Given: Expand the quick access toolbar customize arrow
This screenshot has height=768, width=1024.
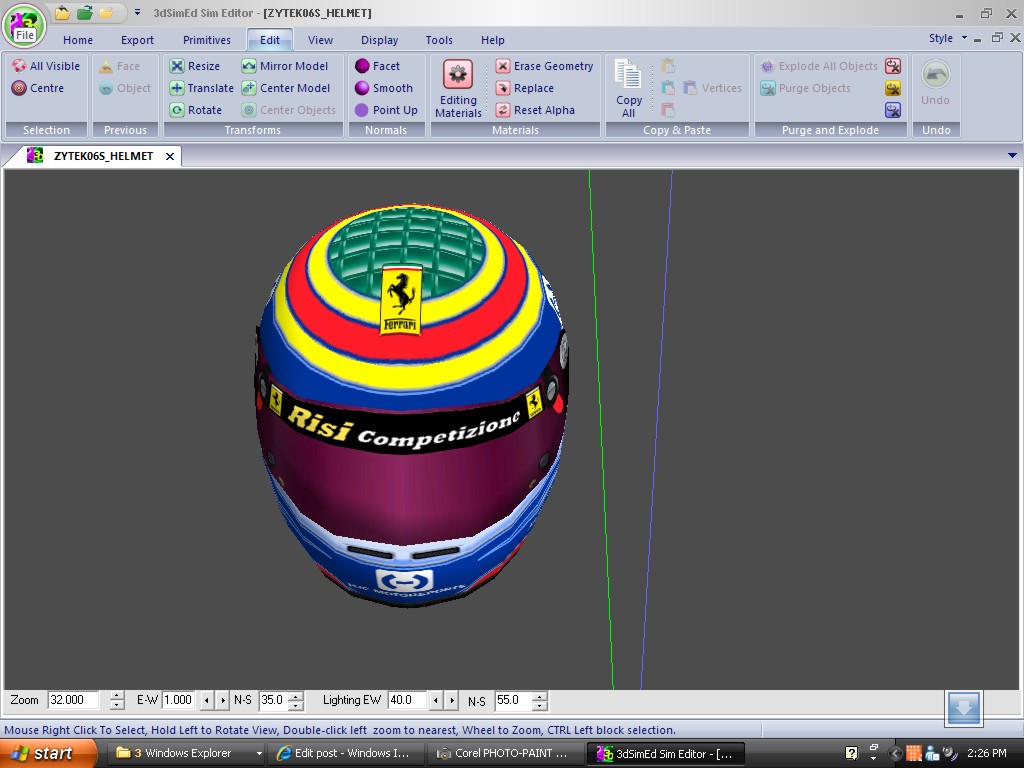Looking at the screenshot, I should click(x=137, y=12).
